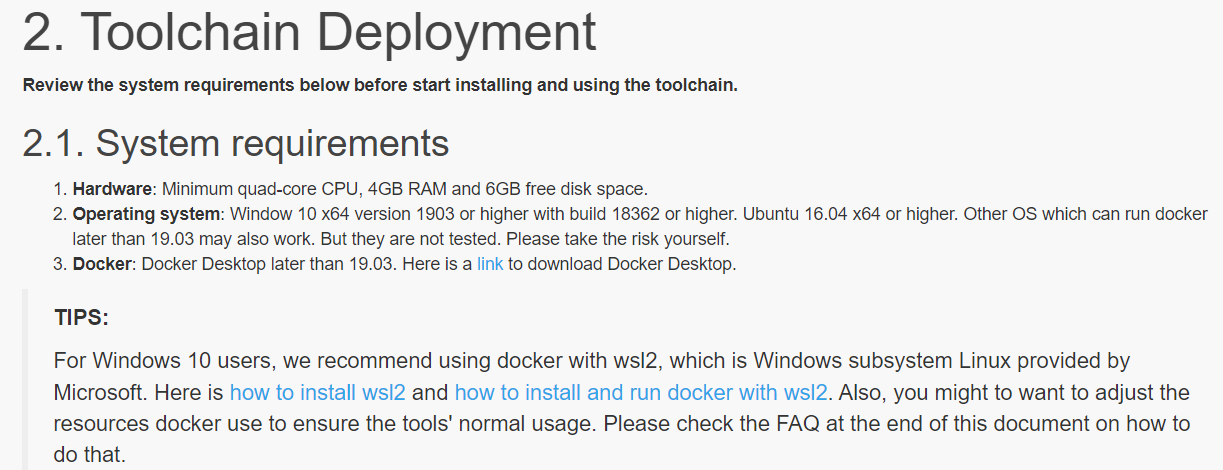1223x470 pixels.
Task: Click the "TIPS:" callout title
Action: tap(81, 318)
